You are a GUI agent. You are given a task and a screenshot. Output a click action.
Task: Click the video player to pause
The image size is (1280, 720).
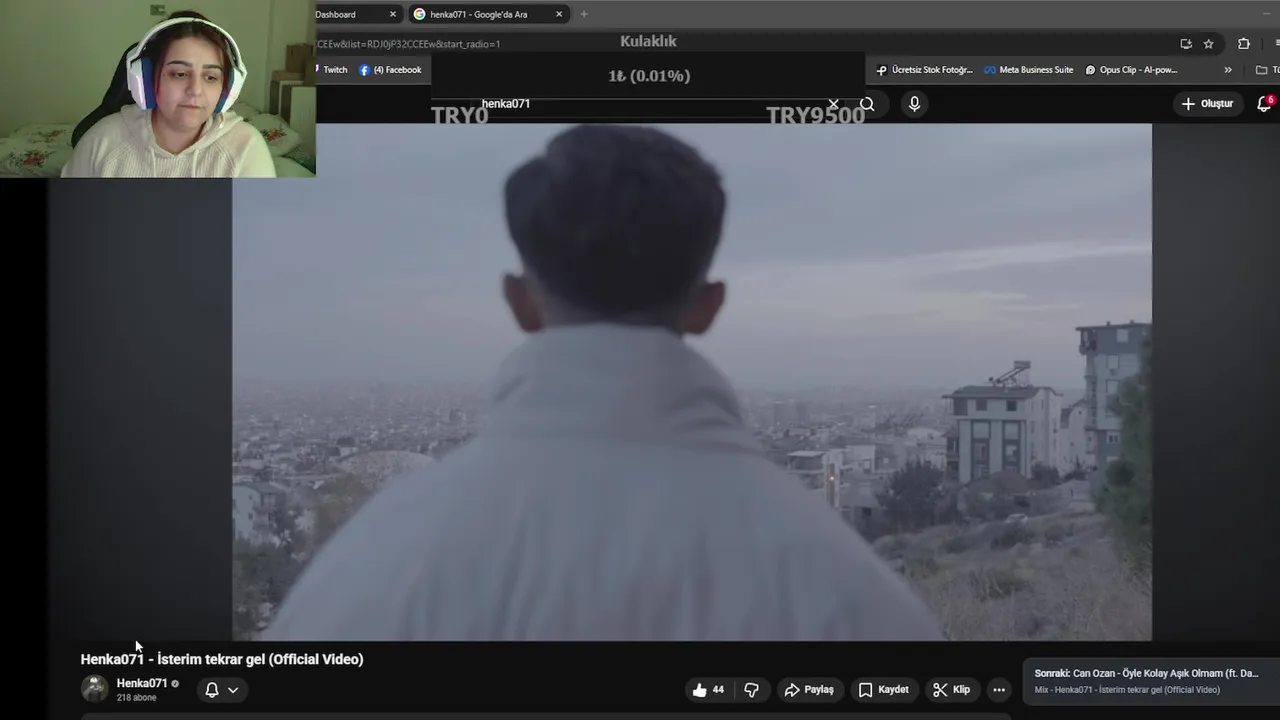pyautogui.click(x=692, y=381)
